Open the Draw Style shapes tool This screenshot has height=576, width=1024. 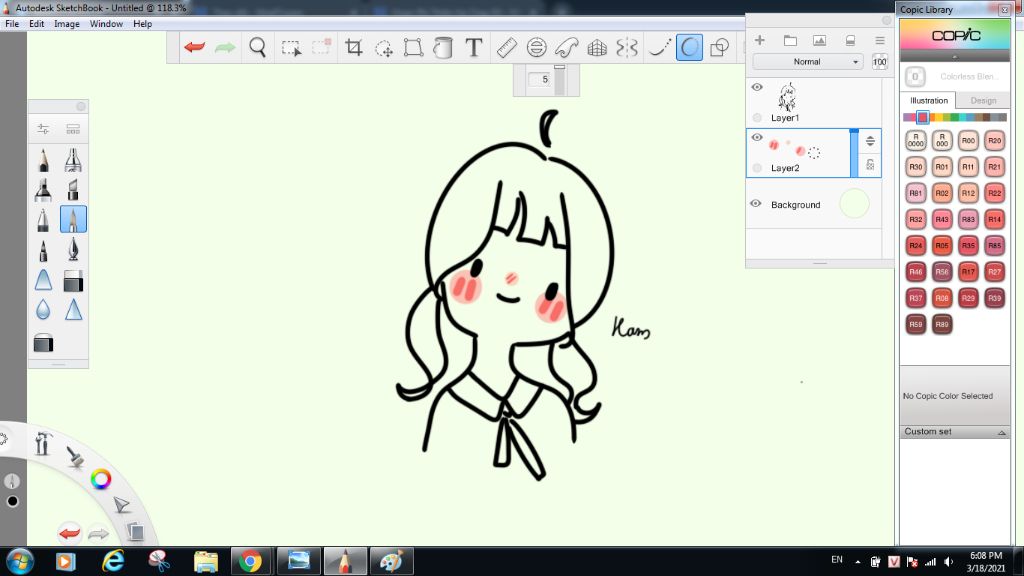[719, 48]
